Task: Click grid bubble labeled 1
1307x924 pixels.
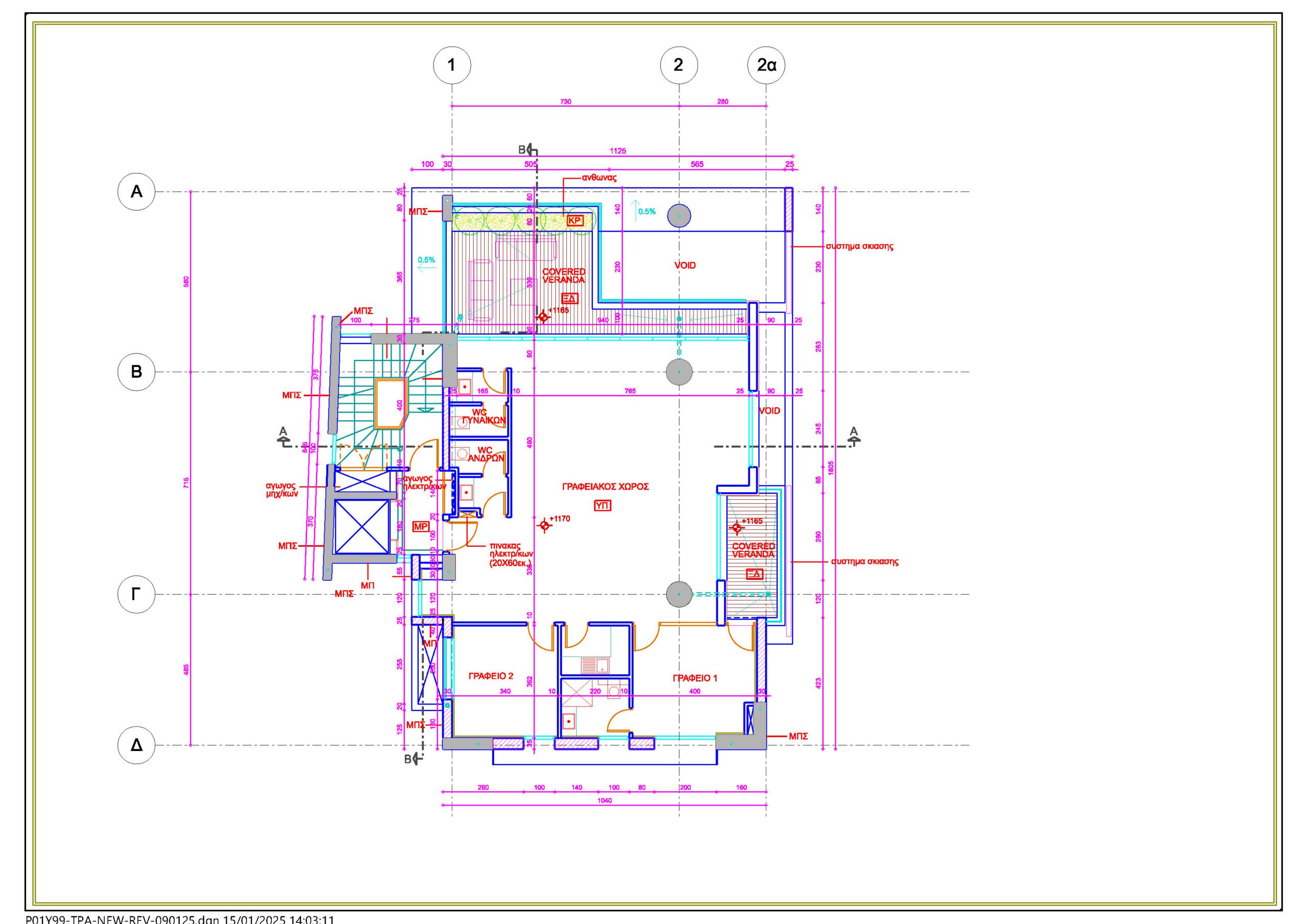Action: tap(452, 65)
